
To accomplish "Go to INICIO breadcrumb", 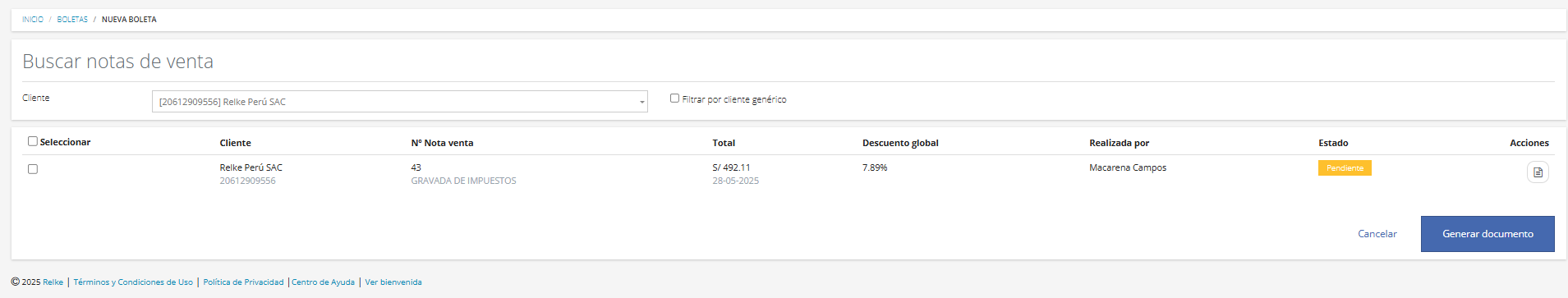I will (x=33, y=19).
